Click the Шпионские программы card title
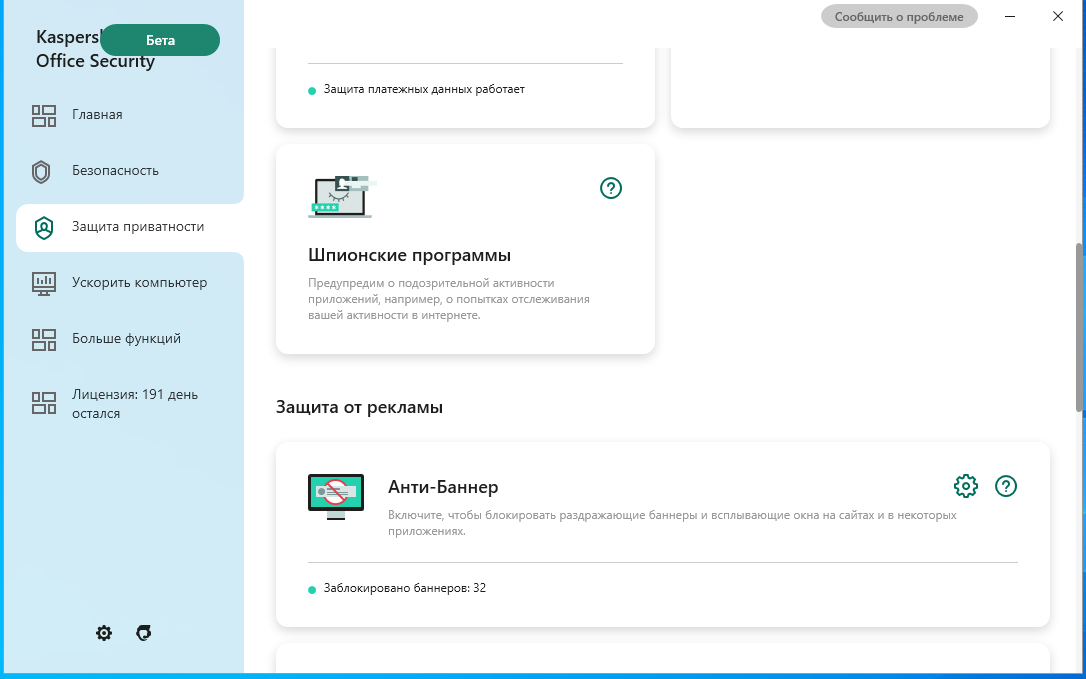The width and height of the screenshot is (1086, 679). [x=409, y=255]
